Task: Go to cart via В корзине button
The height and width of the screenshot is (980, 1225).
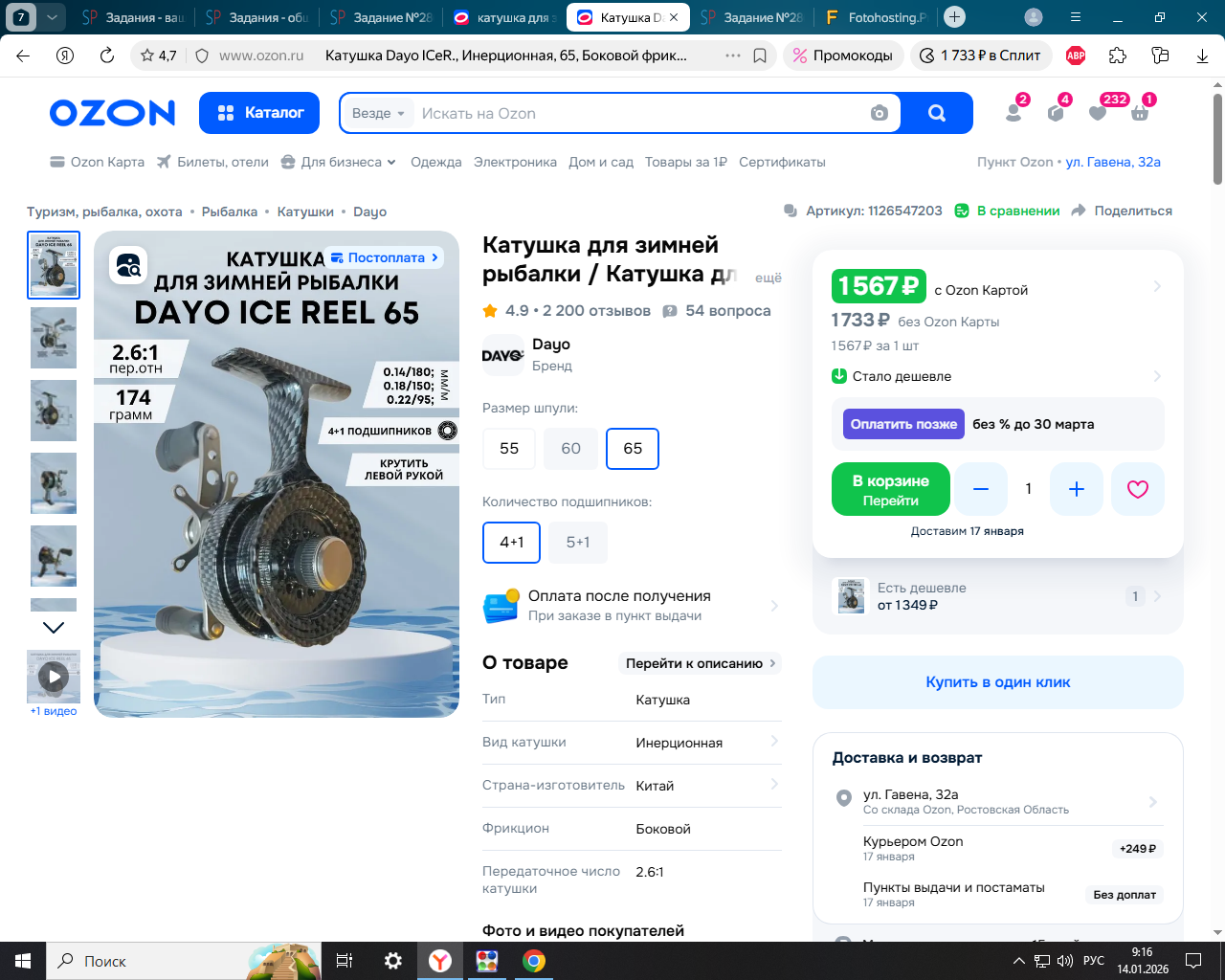Action: click(x=891, y=489)
